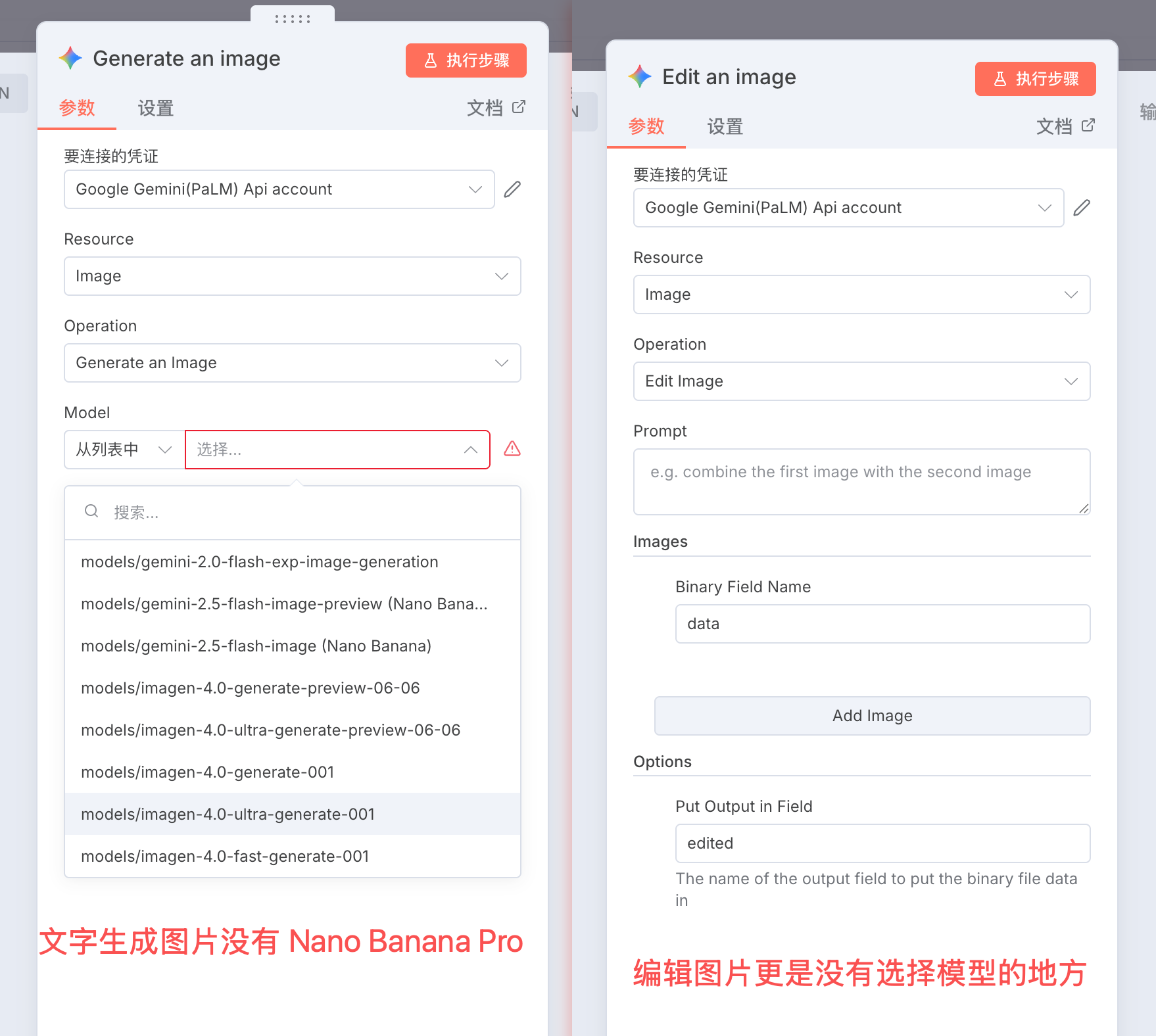Viewport: 1156px width, 1036px height.
Task: Click the Prompt text area
Action: [862, 482]
